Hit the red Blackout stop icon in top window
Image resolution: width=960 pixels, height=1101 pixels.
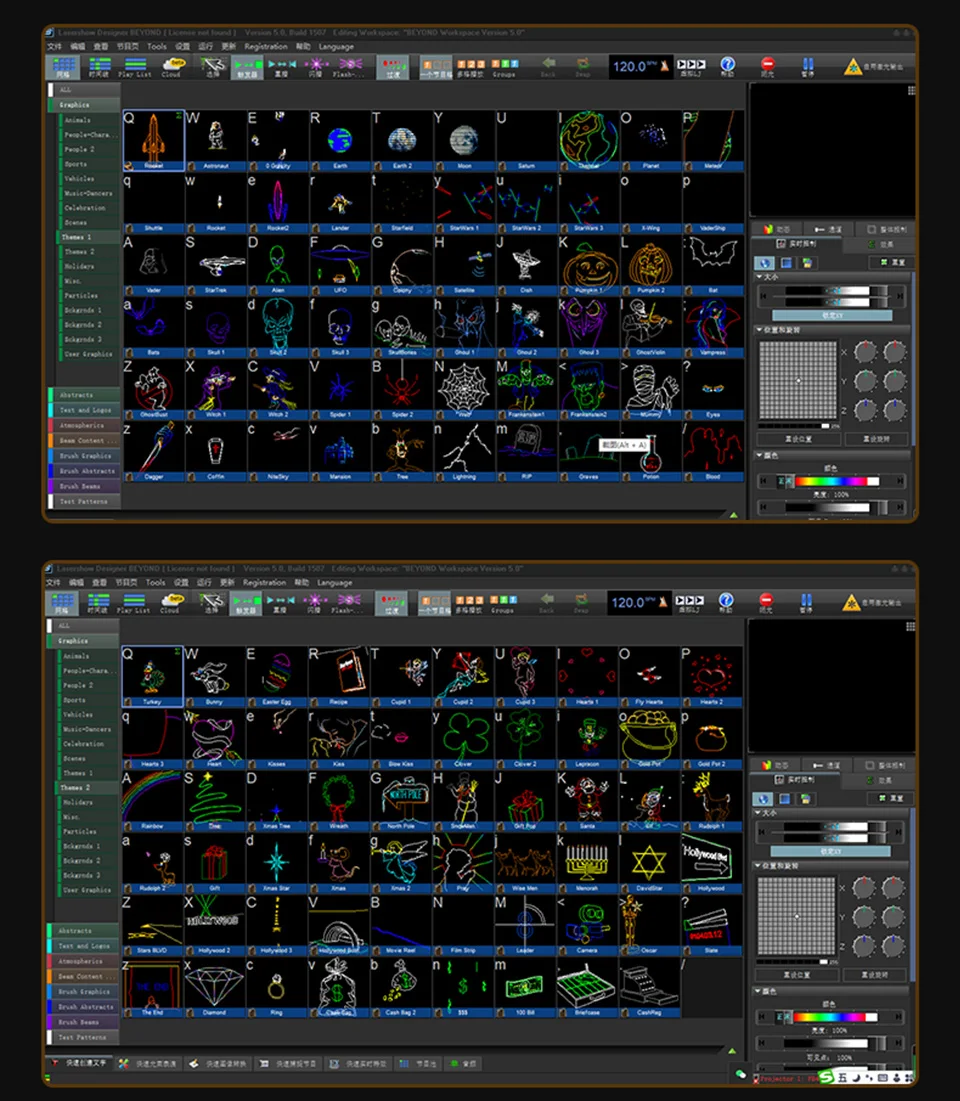768,67
